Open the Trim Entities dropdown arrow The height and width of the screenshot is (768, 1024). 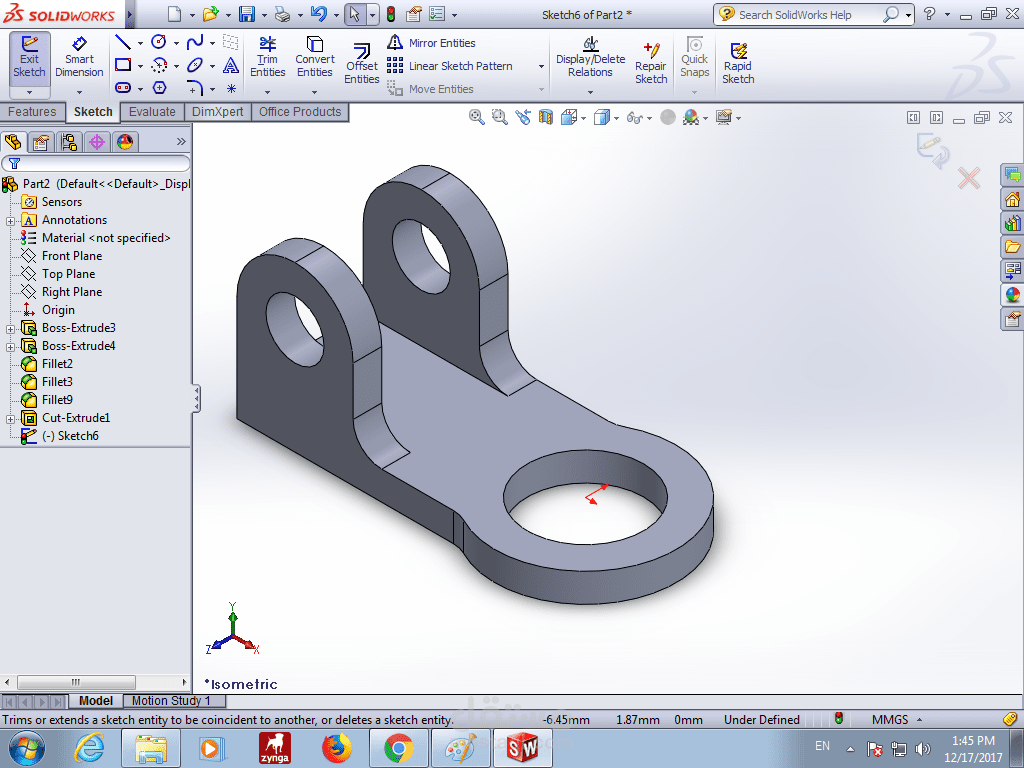tap(267, 92)
